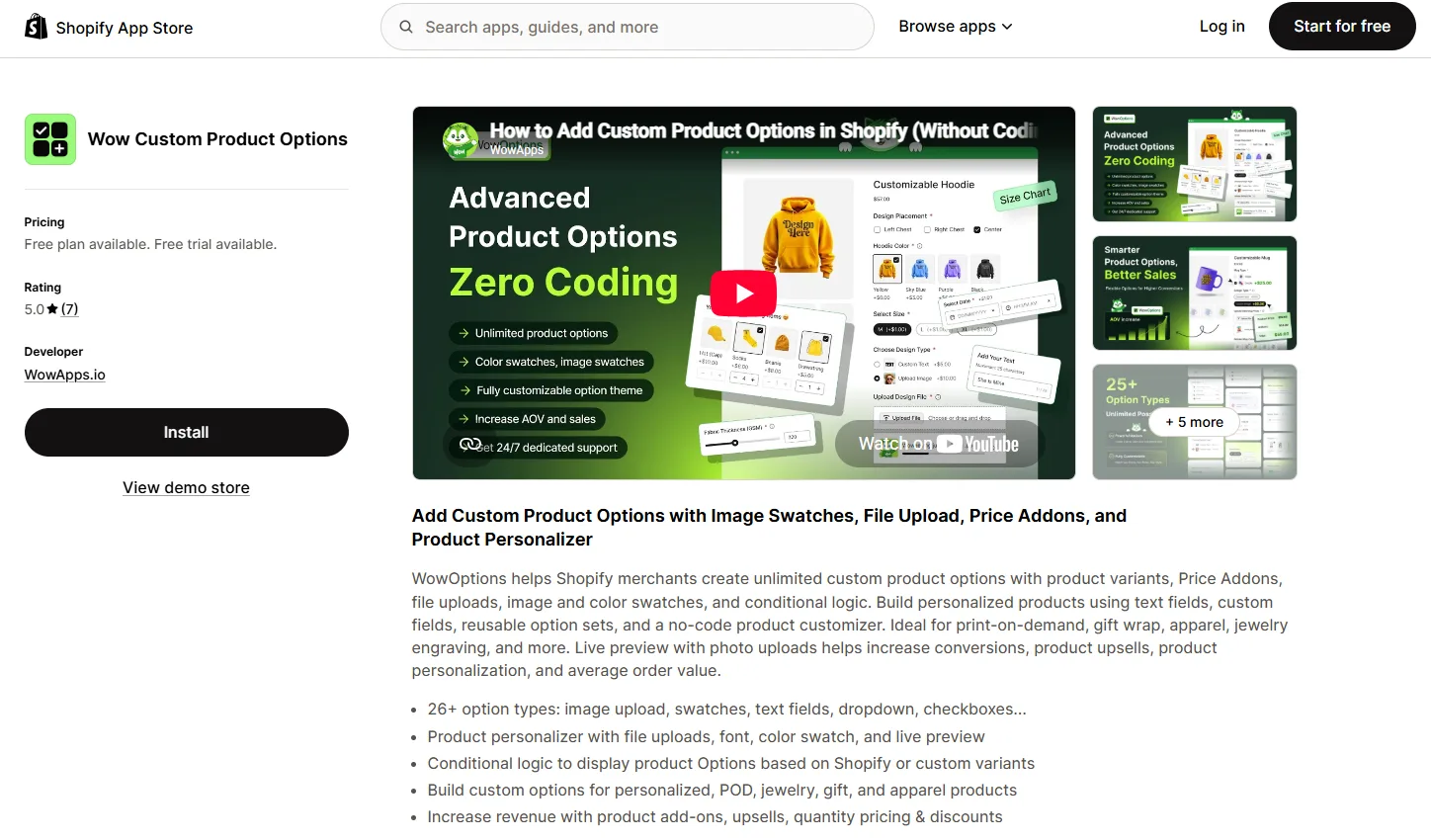This screenshot has width=1431, height=840.
Task: Click the "Increase revenue with product add-ons" bullet
Action: (x=715, y=816)
